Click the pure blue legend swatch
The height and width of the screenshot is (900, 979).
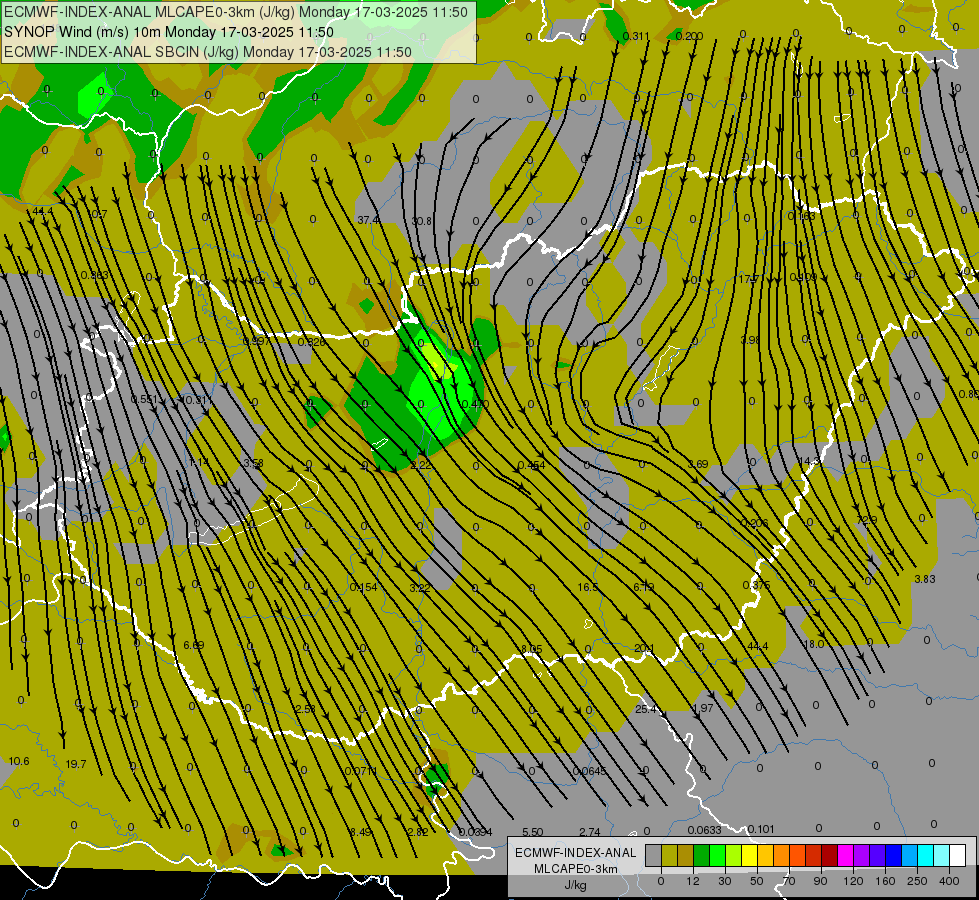pos(893,855)
